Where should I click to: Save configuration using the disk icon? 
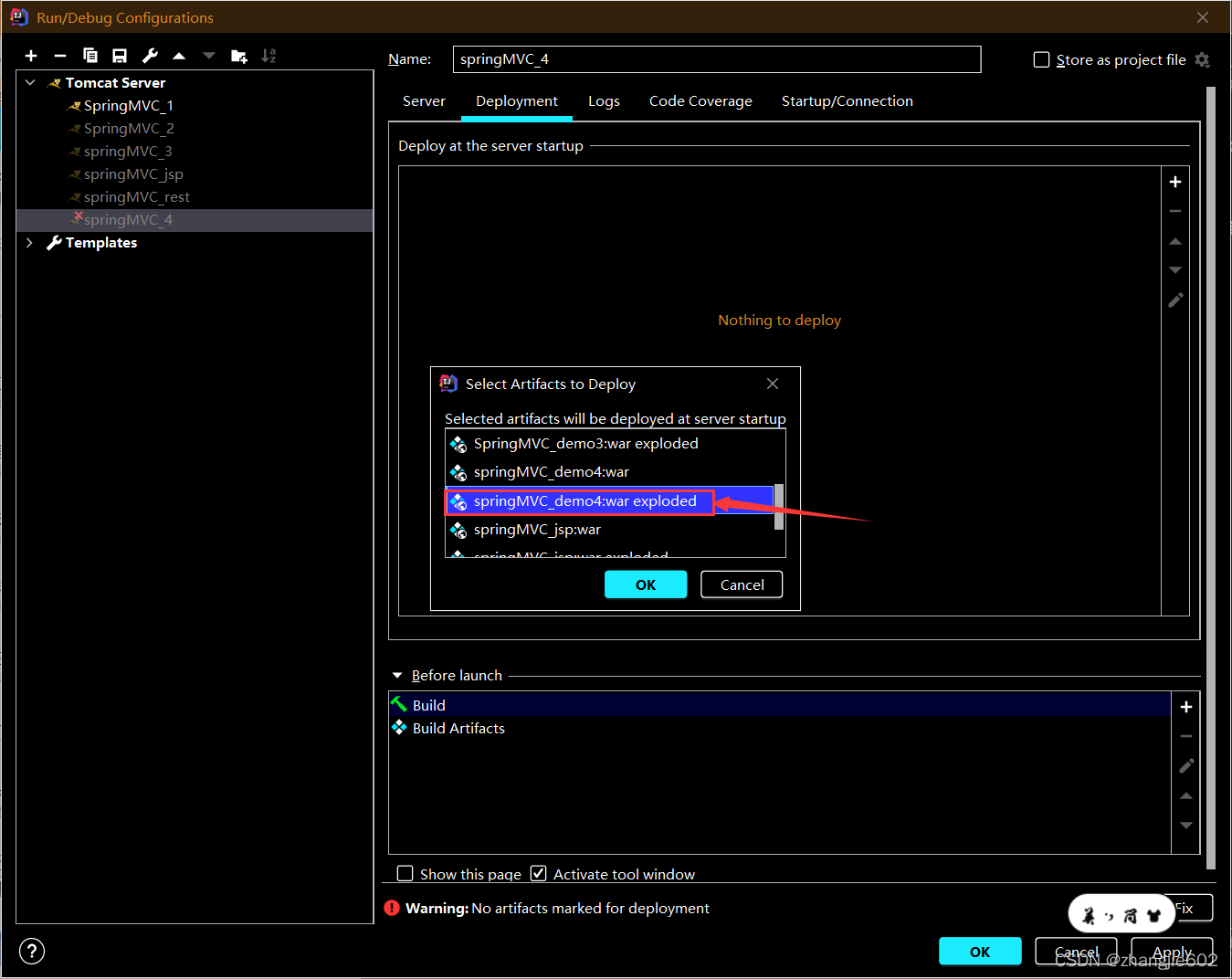coord(120,56)
